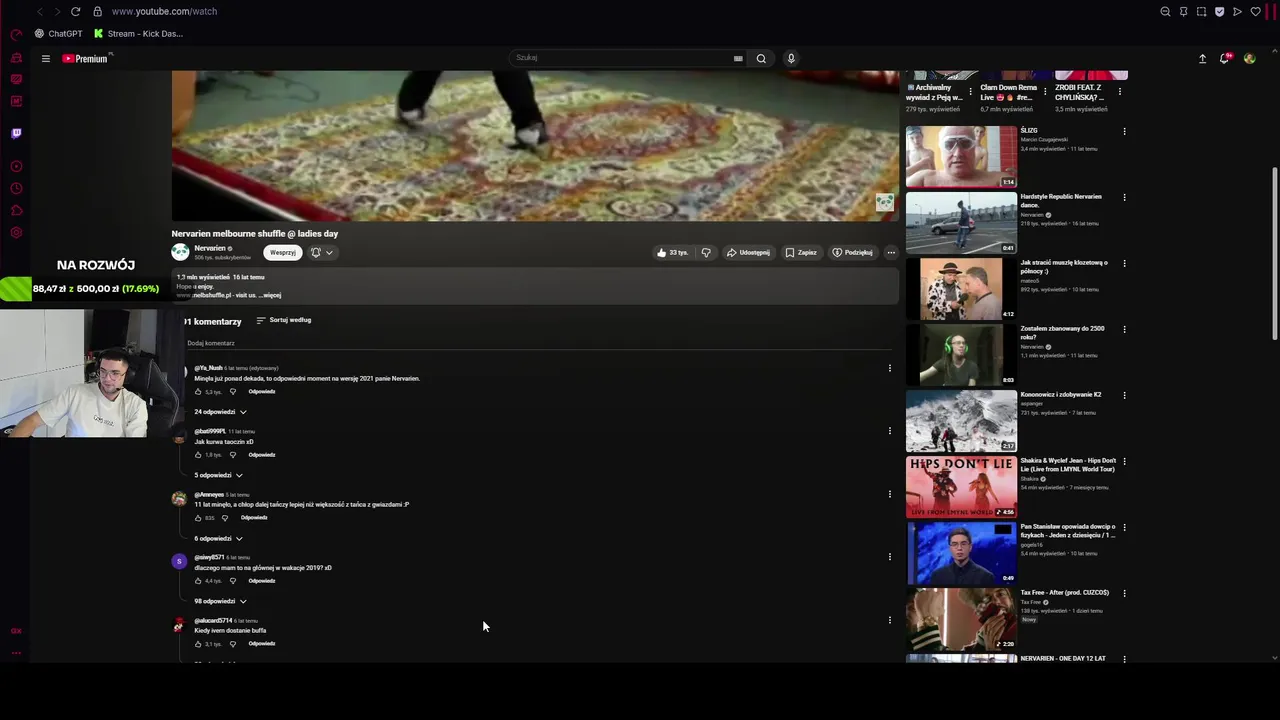This screenshot has width=1280, height=720.
Task: Open the Stream - Kick Dashboard bookmark
Action: tap(138, 33)
